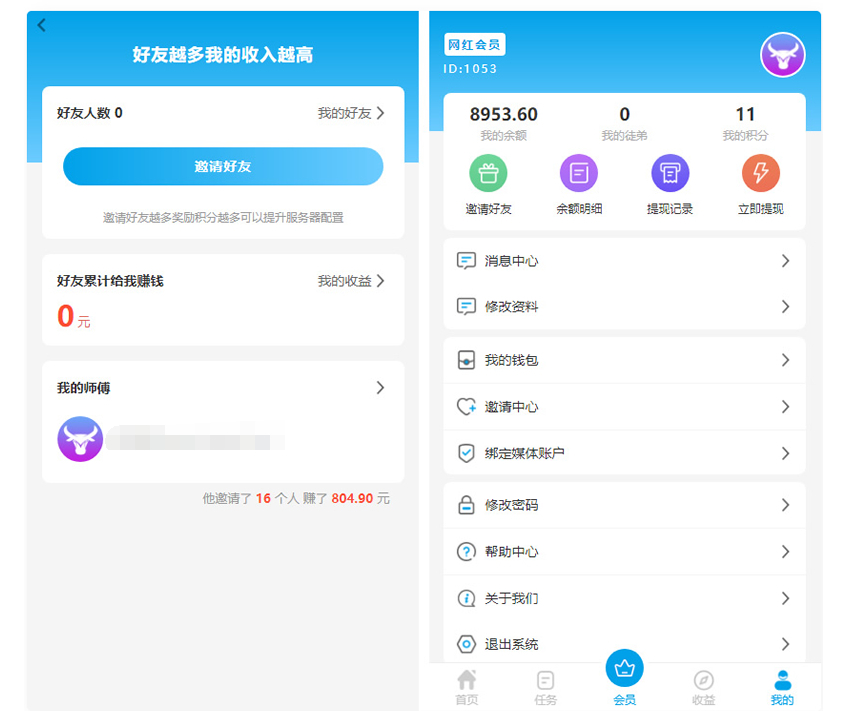Select 退出系统 to log out
Screen dimensions: 850x711
coord(624,644)
